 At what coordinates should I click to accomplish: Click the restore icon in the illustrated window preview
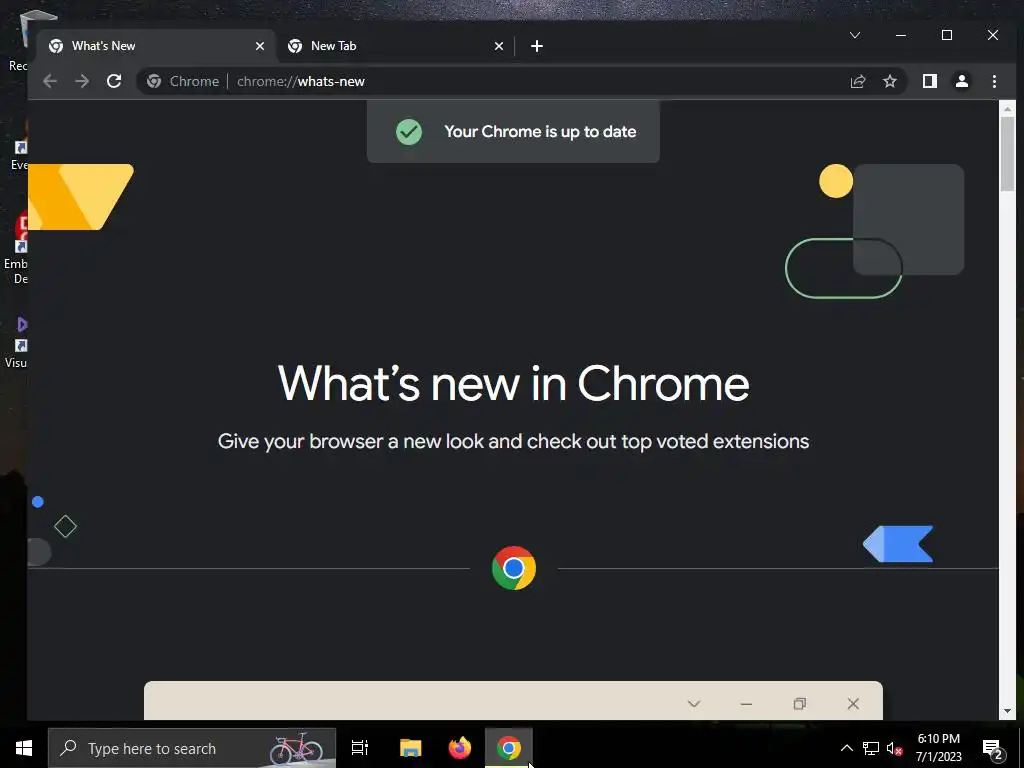(x=799, y=703)
